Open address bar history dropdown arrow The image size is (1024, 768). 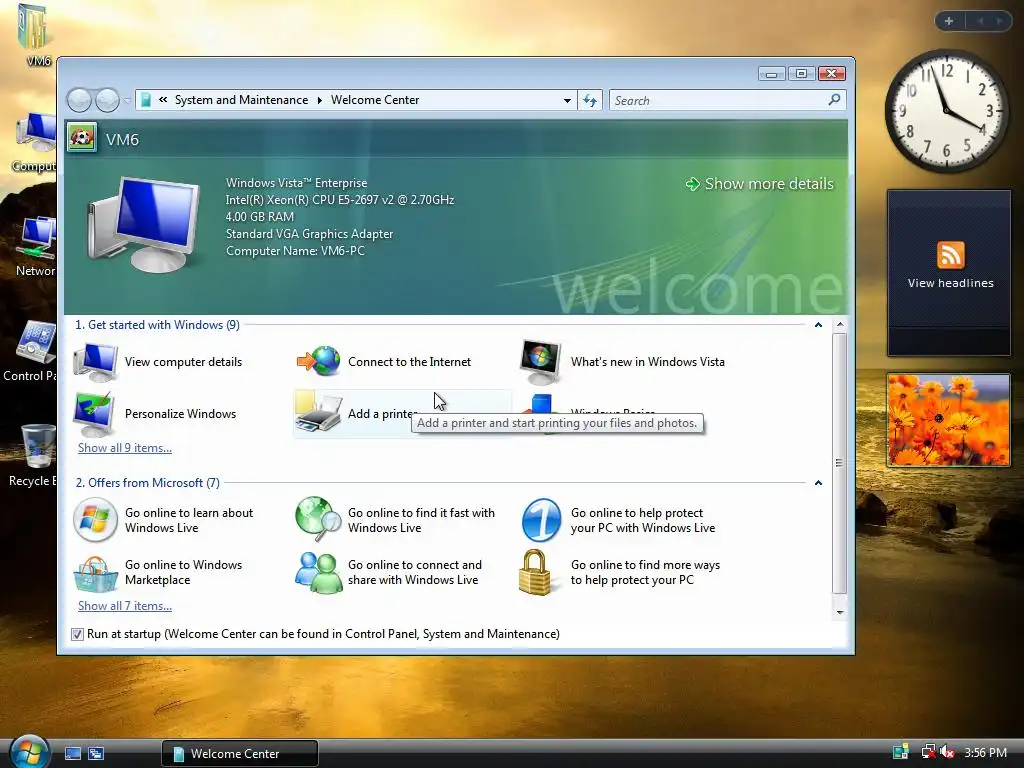pos(567,101)
